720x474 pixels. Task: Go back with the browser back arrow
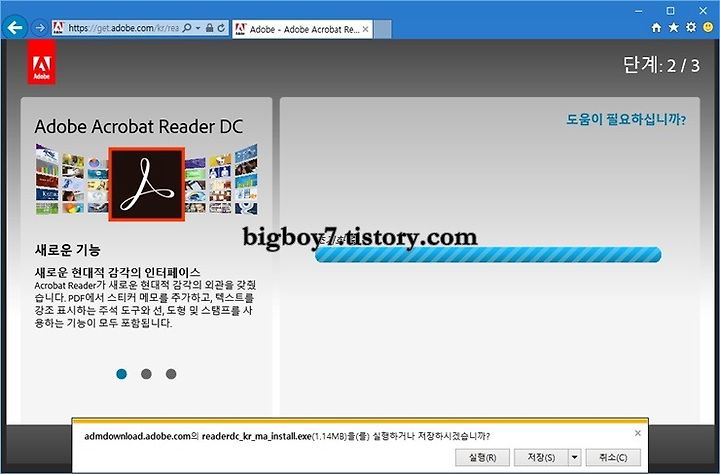click(15, 28)
